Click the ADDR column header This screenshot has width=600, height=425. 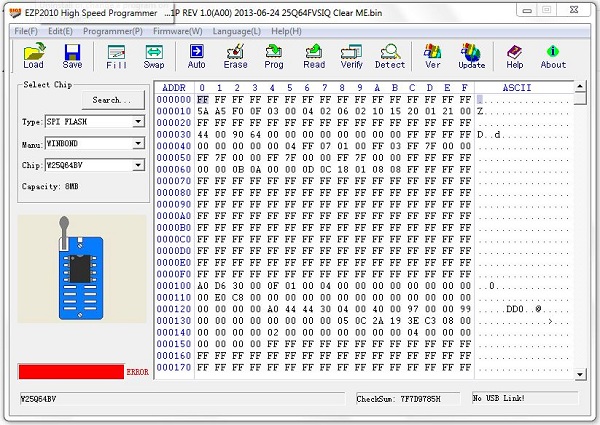tap(174, 88)
